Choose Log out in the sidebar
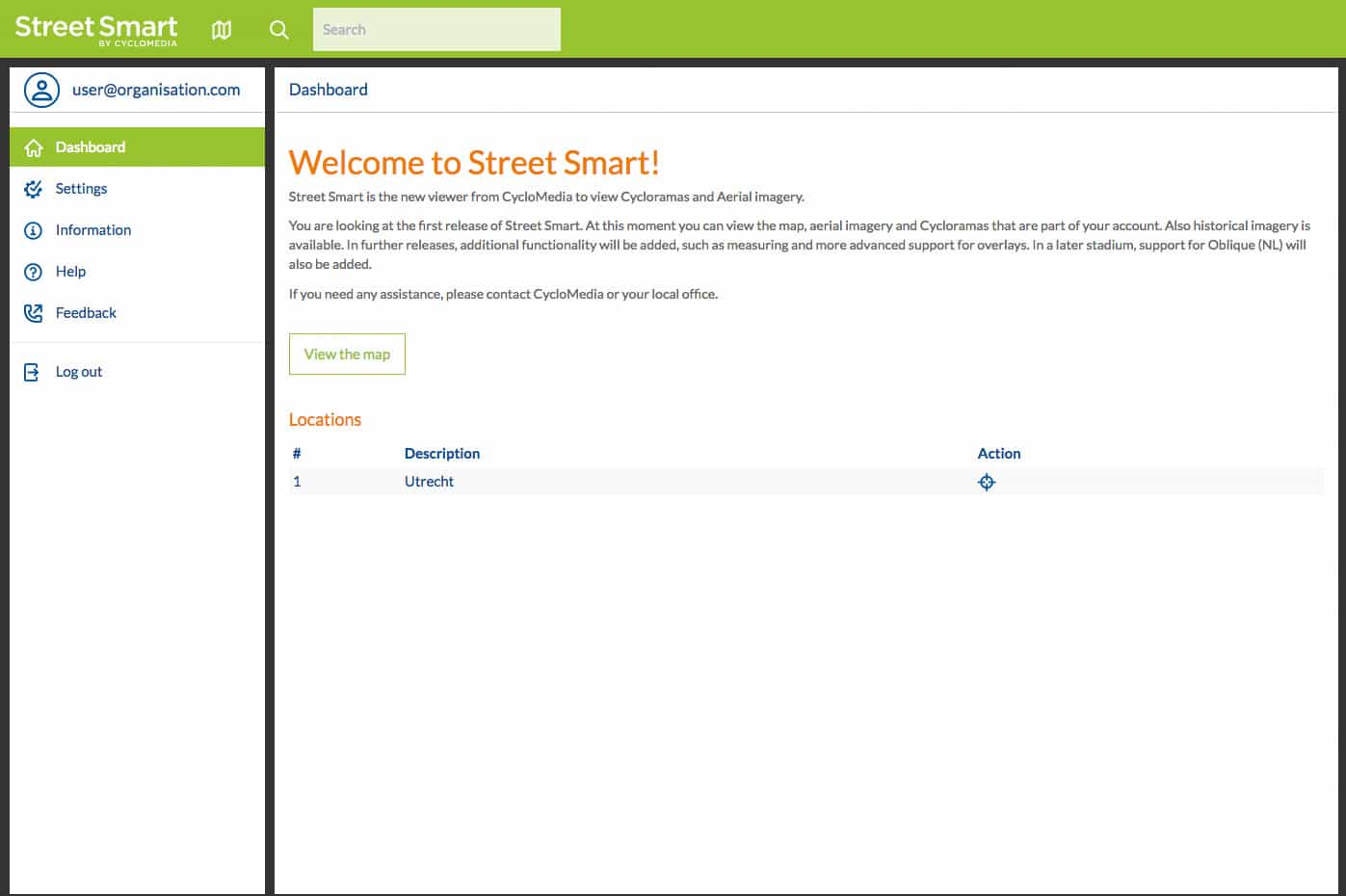 point(137,372)
